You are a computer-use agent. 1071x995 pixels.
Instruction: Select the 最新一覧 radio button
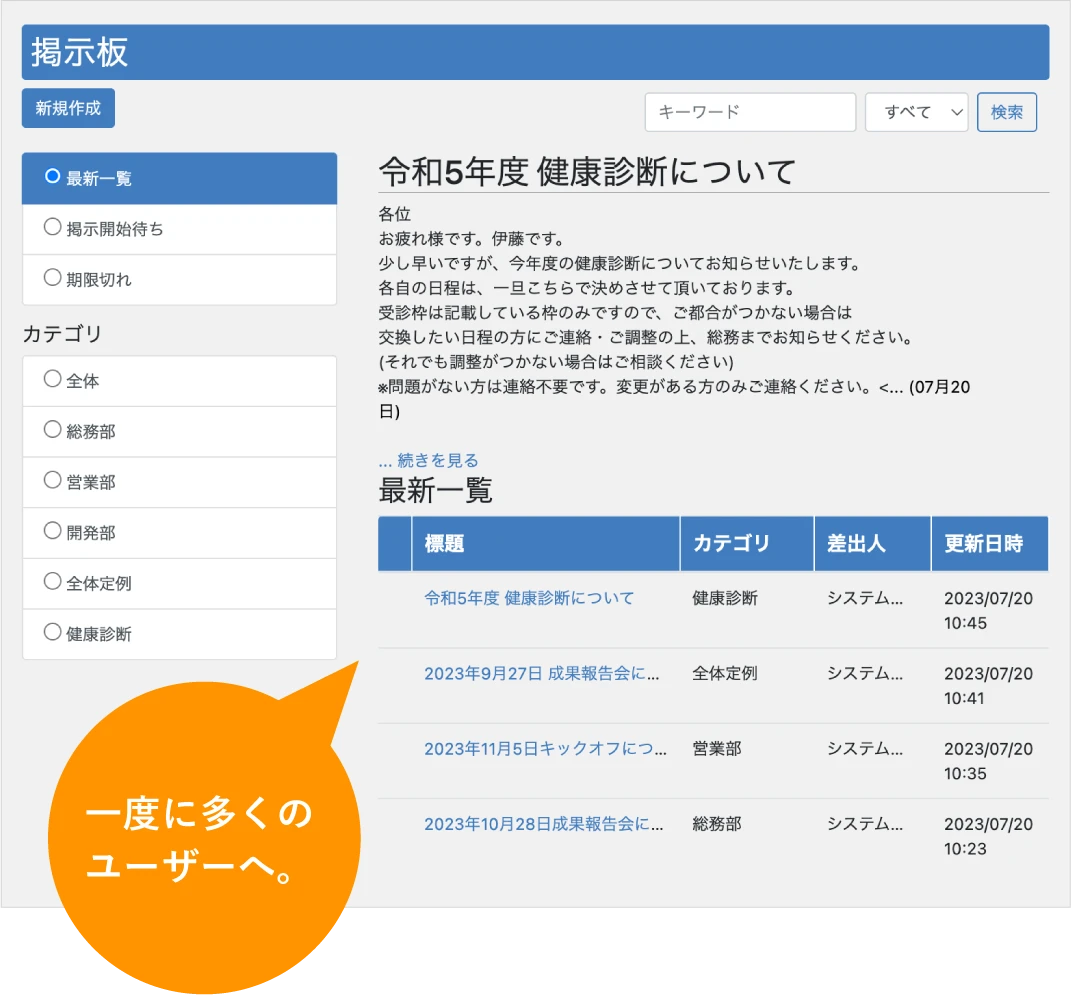[53, 177]
